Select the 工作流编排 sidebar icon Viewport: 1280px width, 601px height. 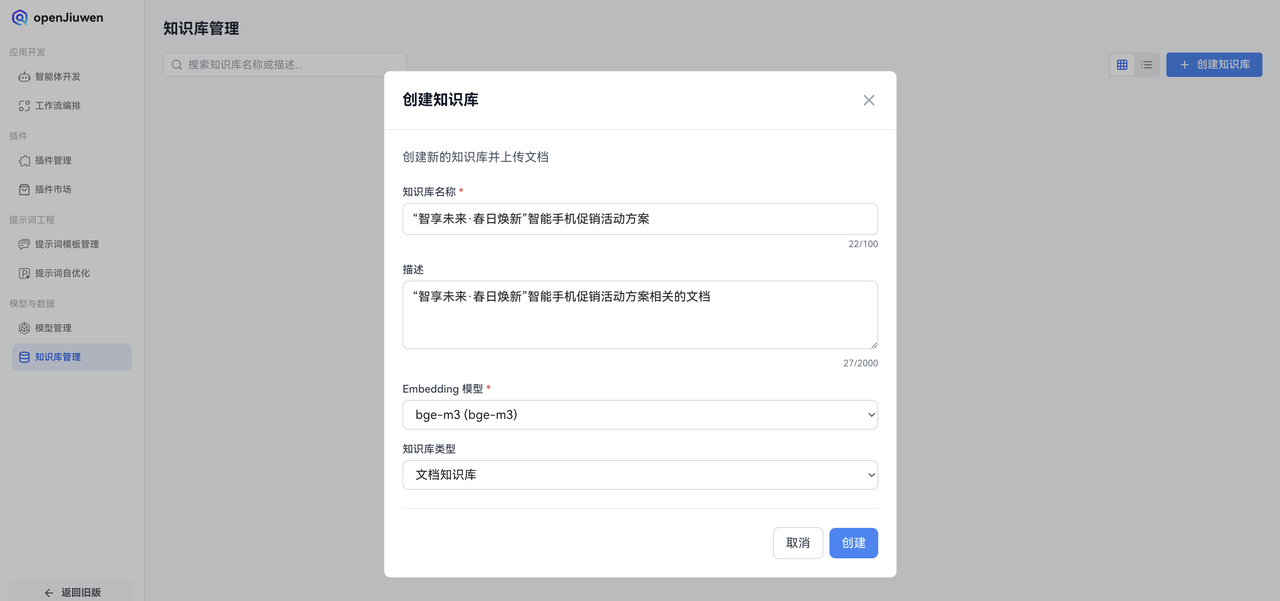tap(24, 105)
